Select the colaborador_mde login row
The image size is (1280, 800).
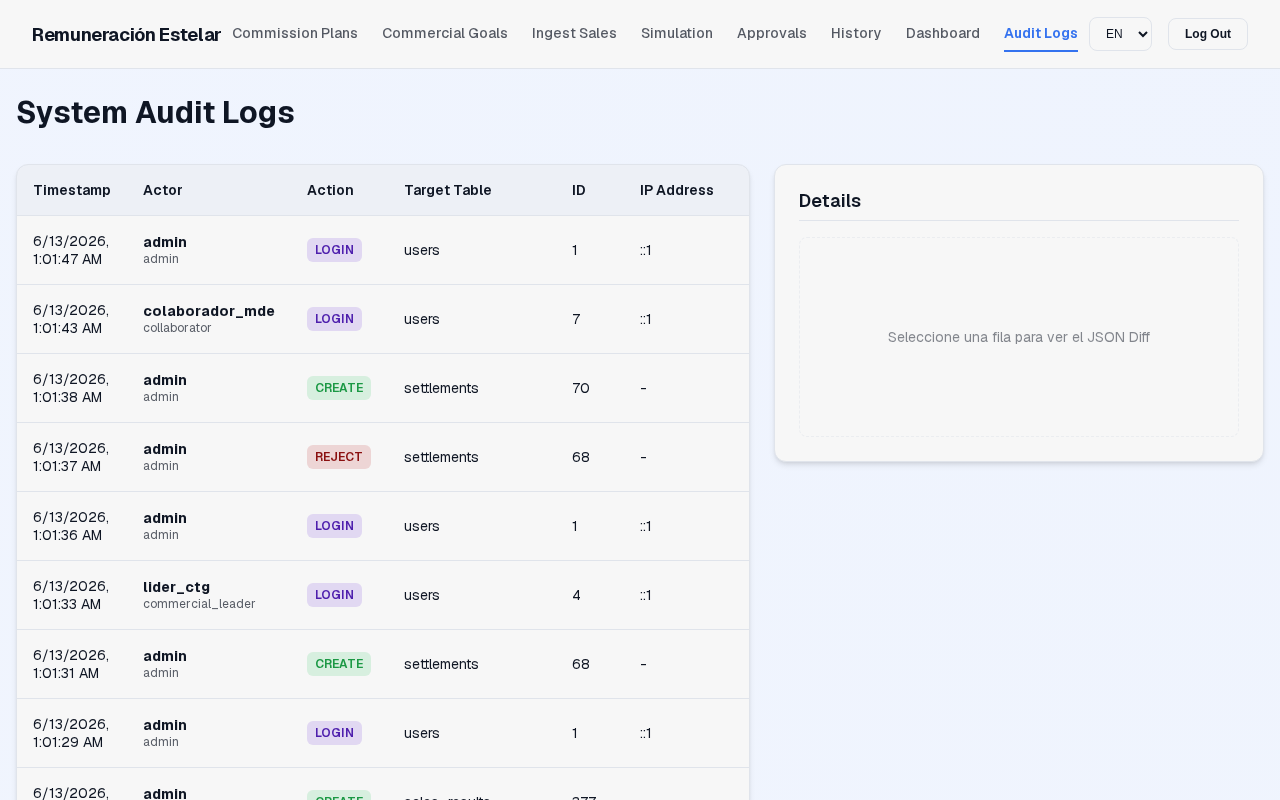point(383,319)
